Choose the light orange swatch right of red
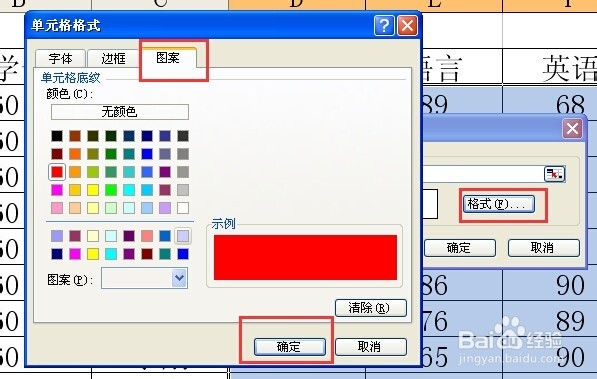The image size is (597, 379). tap(75, 172)
